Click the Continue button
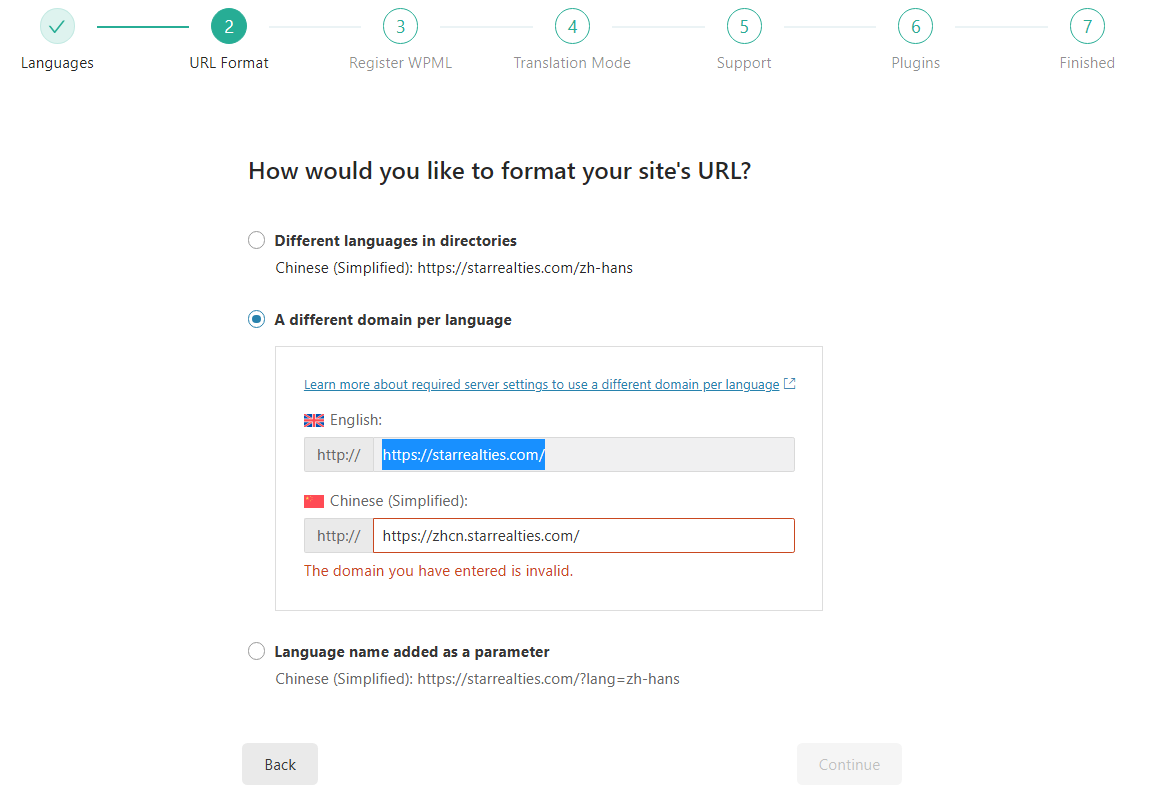This screenshot has width=1159, height=799. point(849,764)
